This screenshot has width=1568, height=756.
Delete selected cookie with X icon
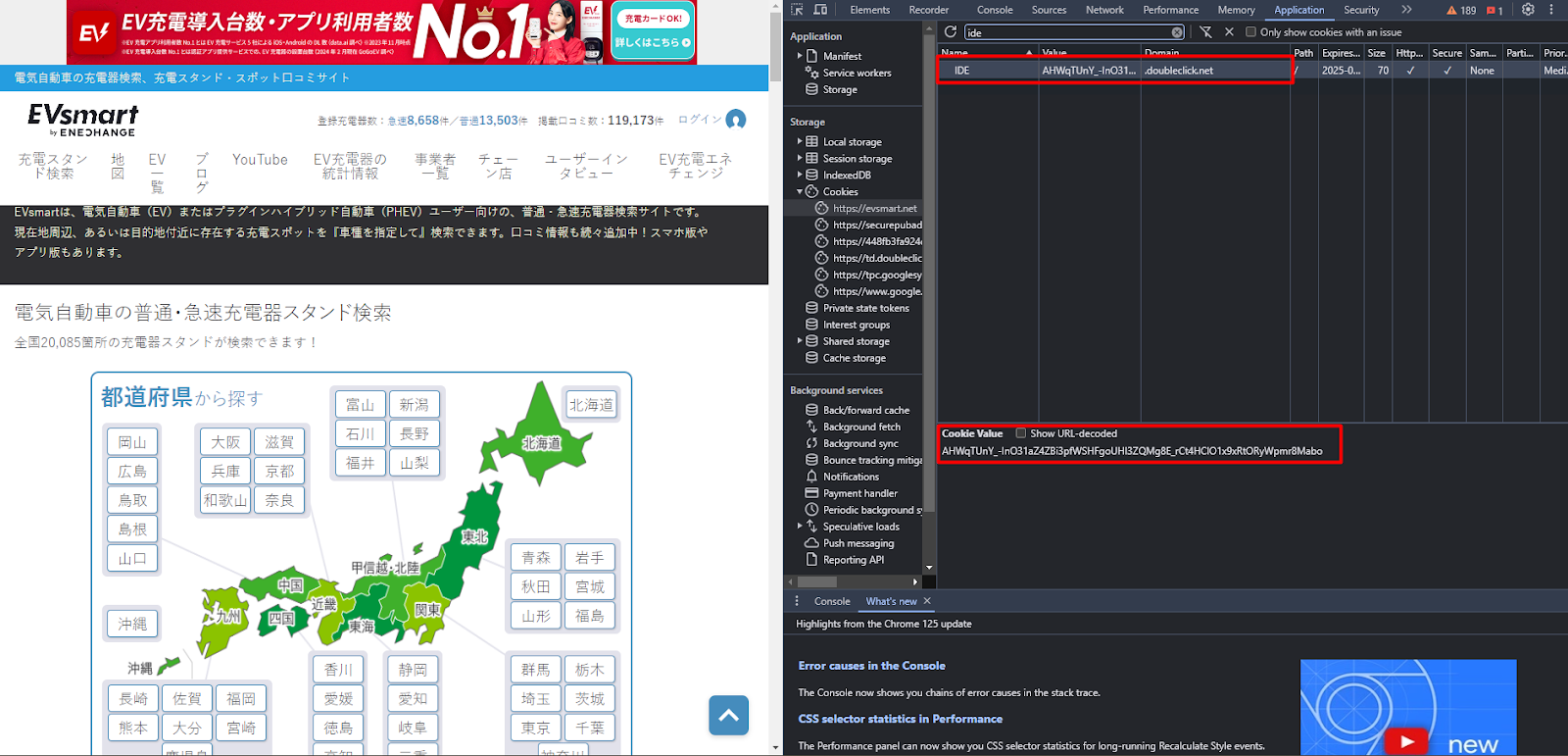(x=1229, y=32)
